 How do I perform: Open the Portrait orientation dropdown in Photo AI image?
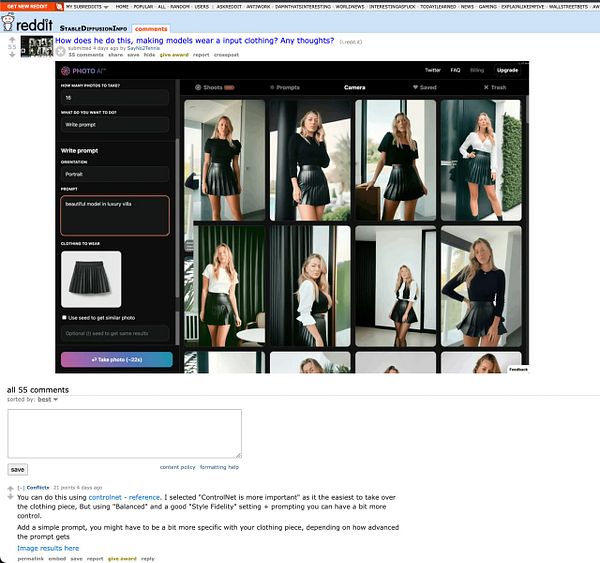[x=115, y=174]
